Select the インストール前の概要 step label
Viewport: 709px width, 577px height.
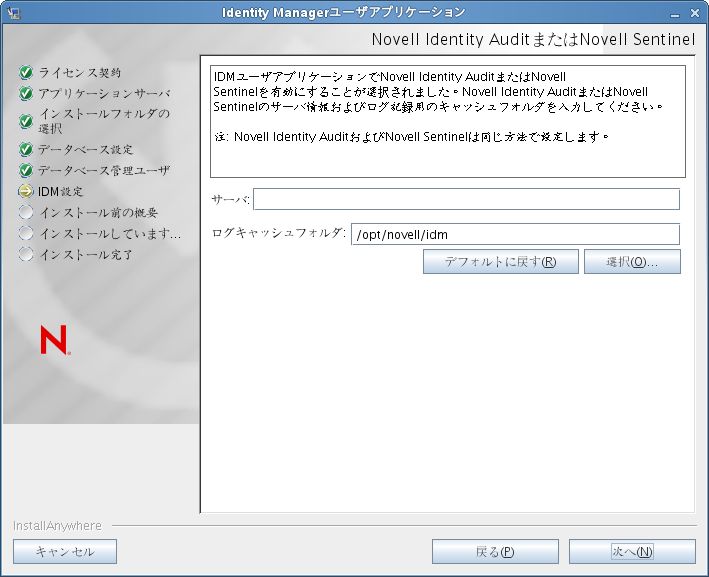tap(98, 213)
